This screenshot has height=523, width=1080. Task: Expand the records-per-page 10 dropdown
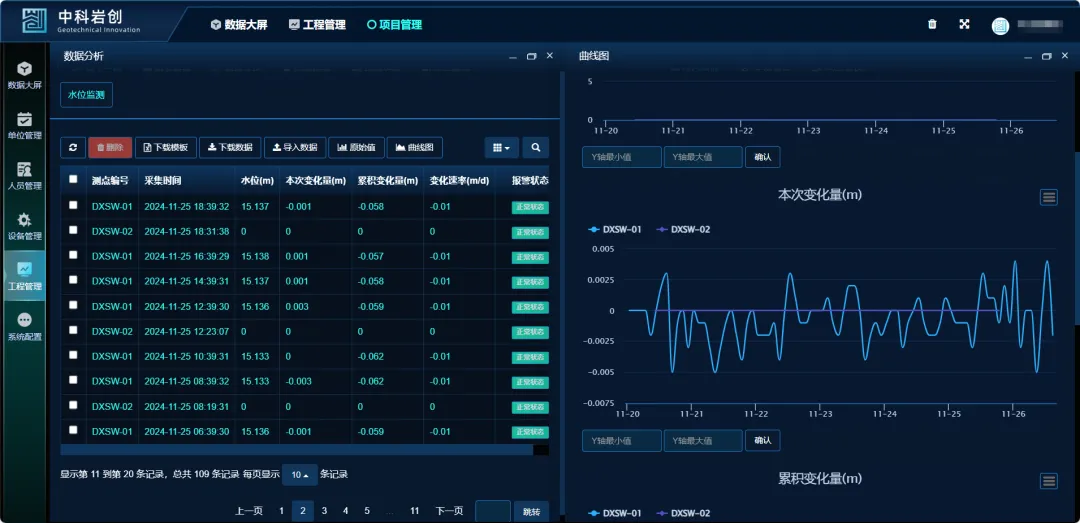[x=299, y=475]
